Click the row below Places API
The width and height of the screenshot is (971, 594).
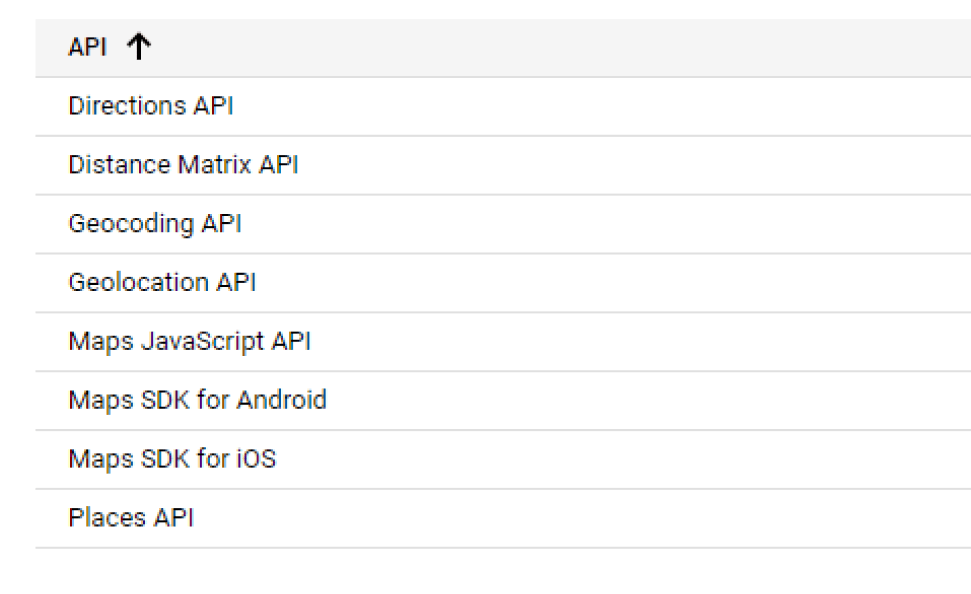(300, 560)
